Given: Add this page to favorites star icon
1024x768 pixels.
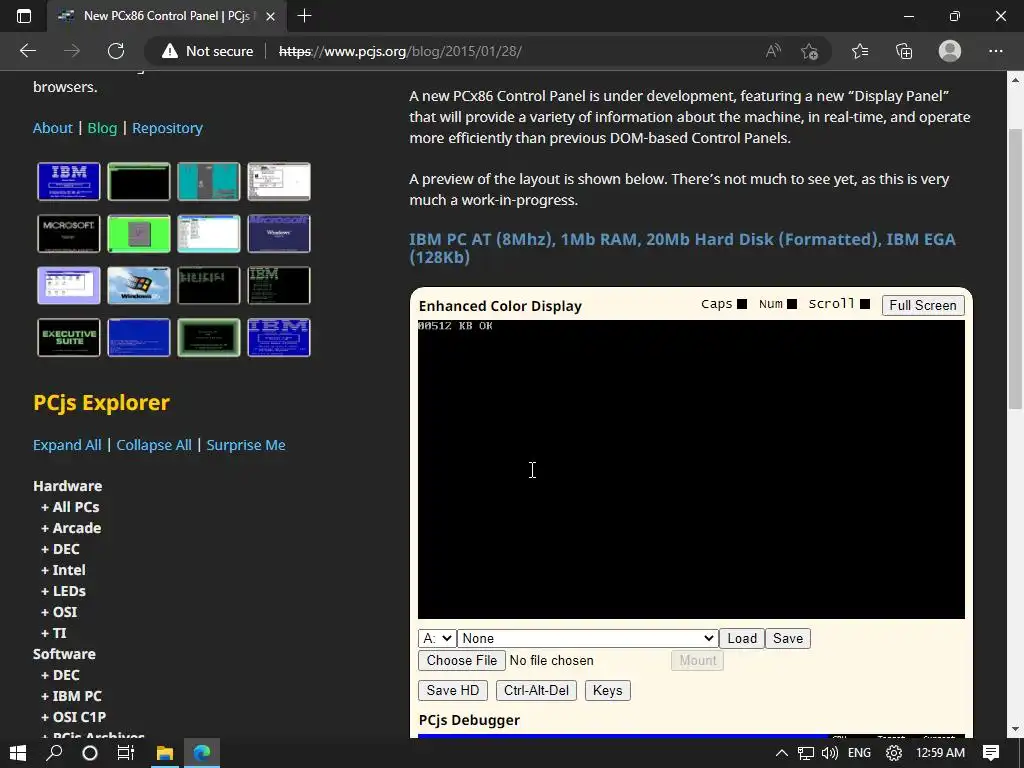Looking at the screenshot, I should pyautogui.click(x=810, y=51).
